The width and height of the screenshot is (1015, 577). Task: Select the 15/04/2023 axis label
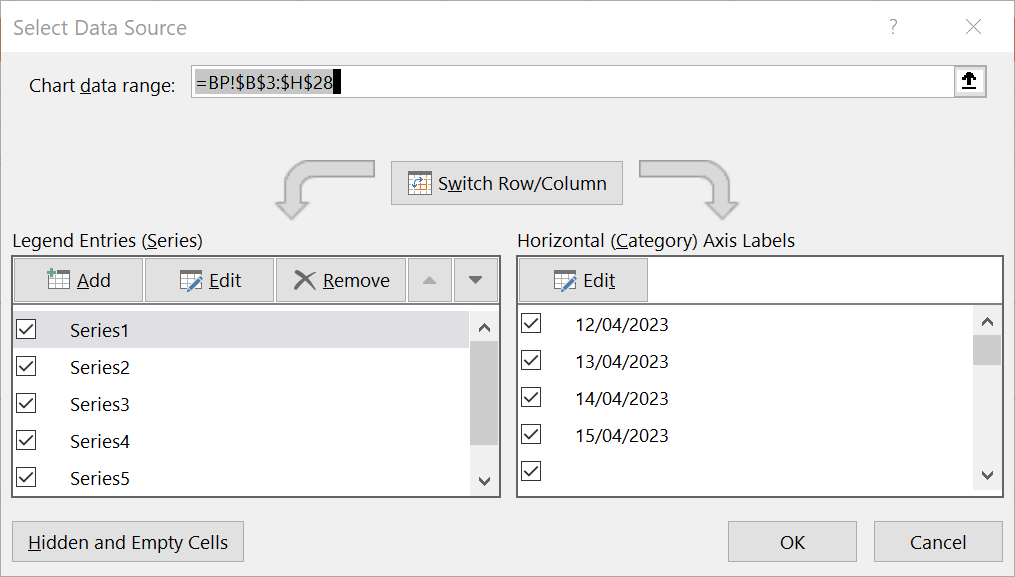(622, 435)
